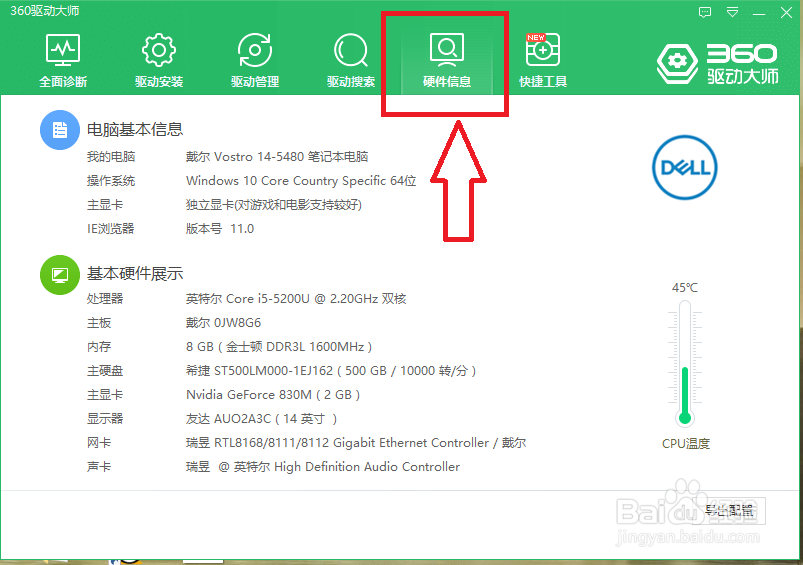The height and width of the screenshot is (565, 803).
Task: Open the 全面诊断 full diagnosis tab
Action: pos(63,60)
